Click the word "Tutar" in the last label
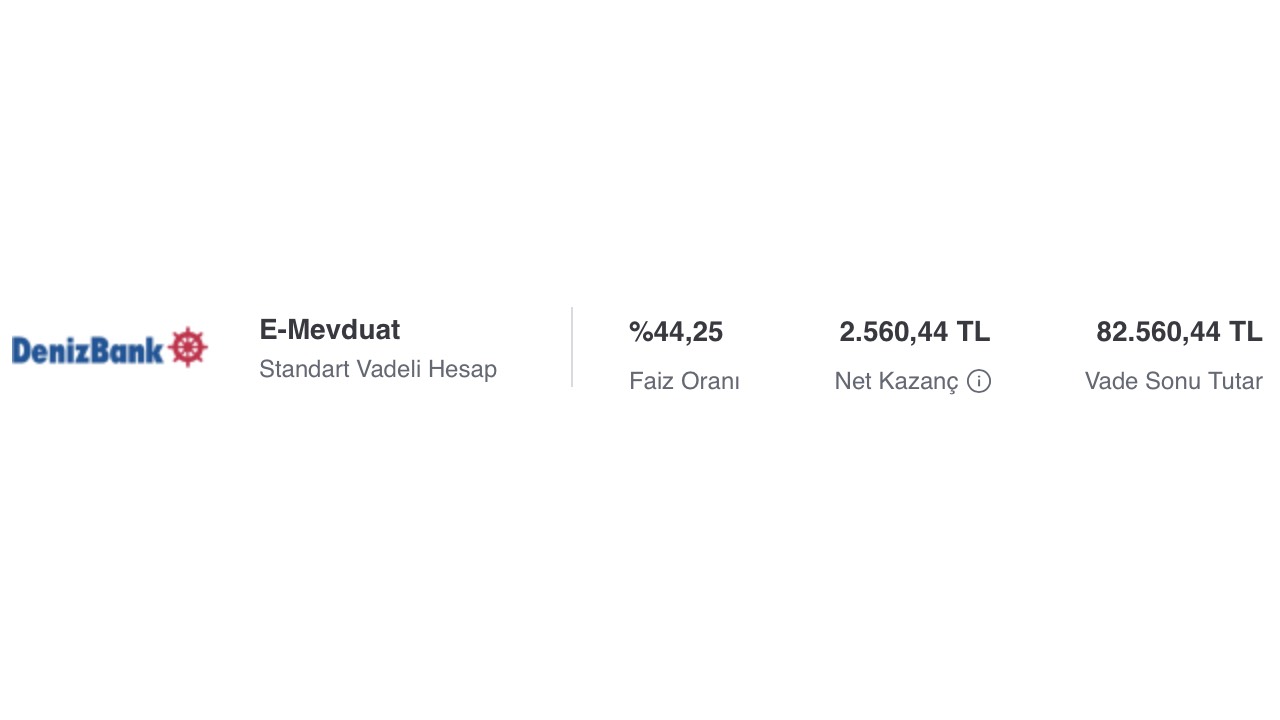The image size is (1280, 720). click(x=1235, y=381)
